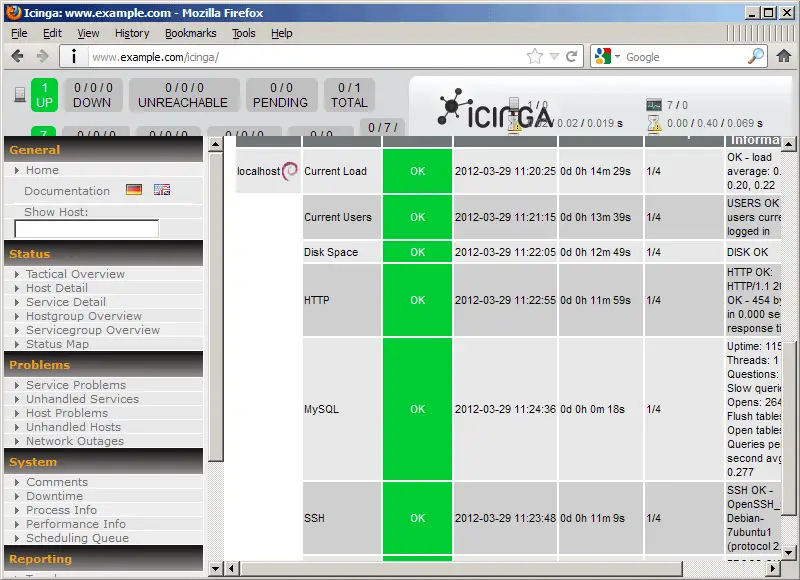Open the History menu
800x580 pixels.
(132, 33)
